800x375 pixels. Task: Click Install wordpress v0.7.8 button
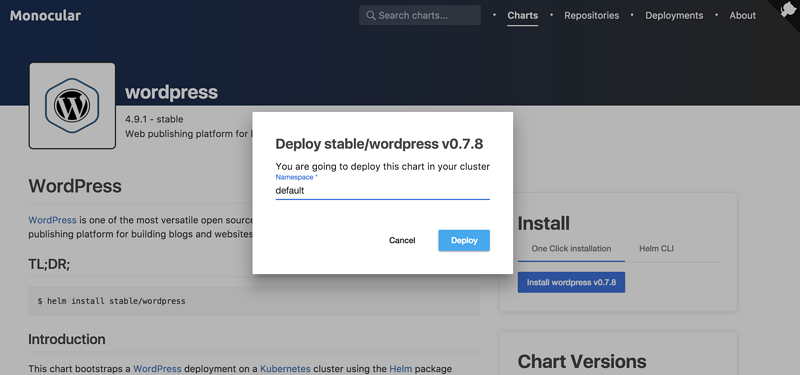coord(571,282)
